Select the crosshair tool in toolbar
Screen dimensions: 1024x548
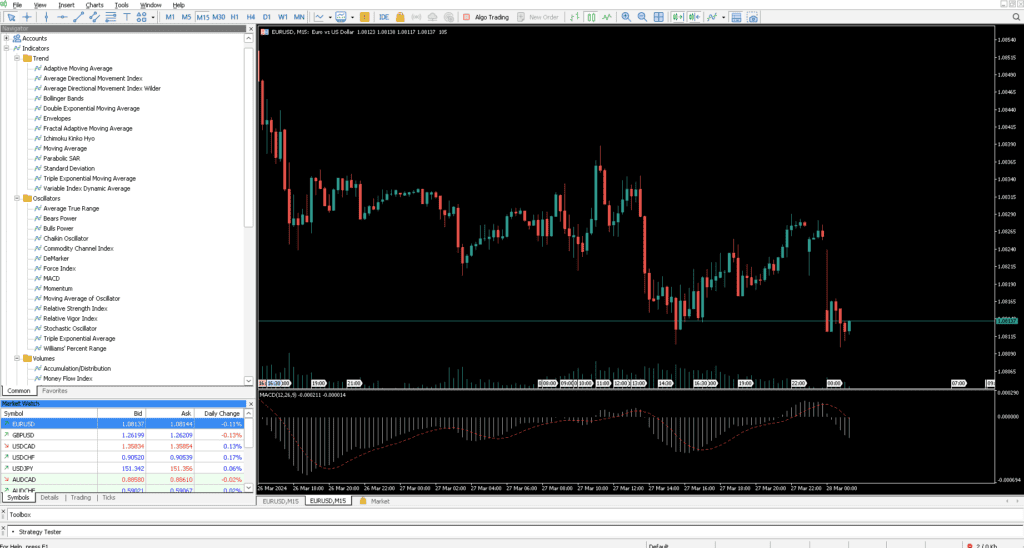click(x=27, y=17)
